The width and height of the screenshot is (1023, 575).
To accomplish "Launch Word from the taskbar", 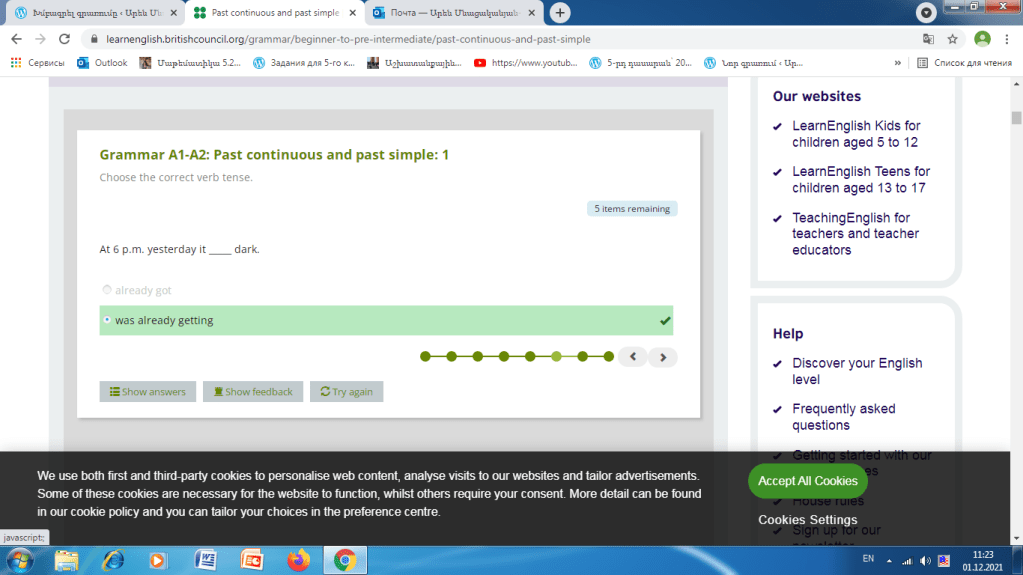I will [x=207, y=560].
